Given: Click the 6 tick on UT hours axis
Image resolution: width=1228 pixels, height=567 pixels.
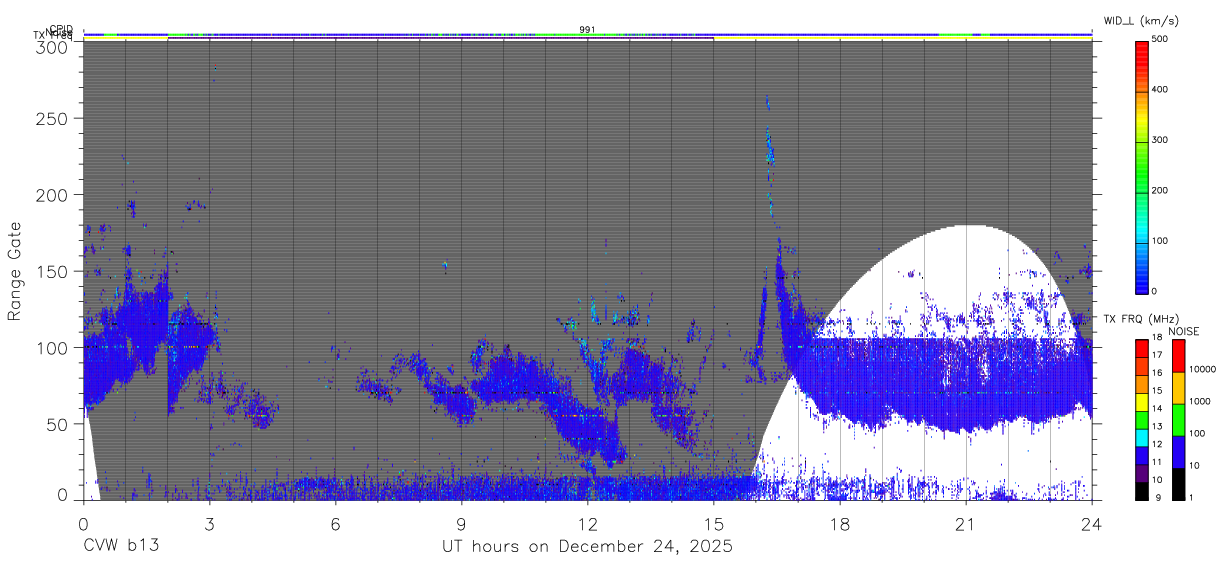Looking at the screenshot, I should pos(335,524).
